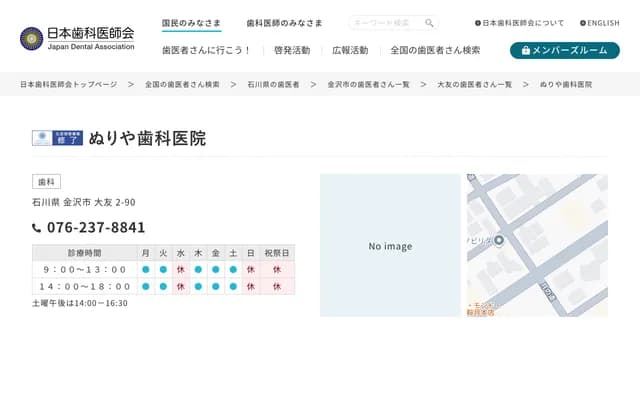Image resolution: width=640 pixels, height=400 pixels.
Task: Click the bullet icon before ENGLISH
Action: tap(583, 23)
